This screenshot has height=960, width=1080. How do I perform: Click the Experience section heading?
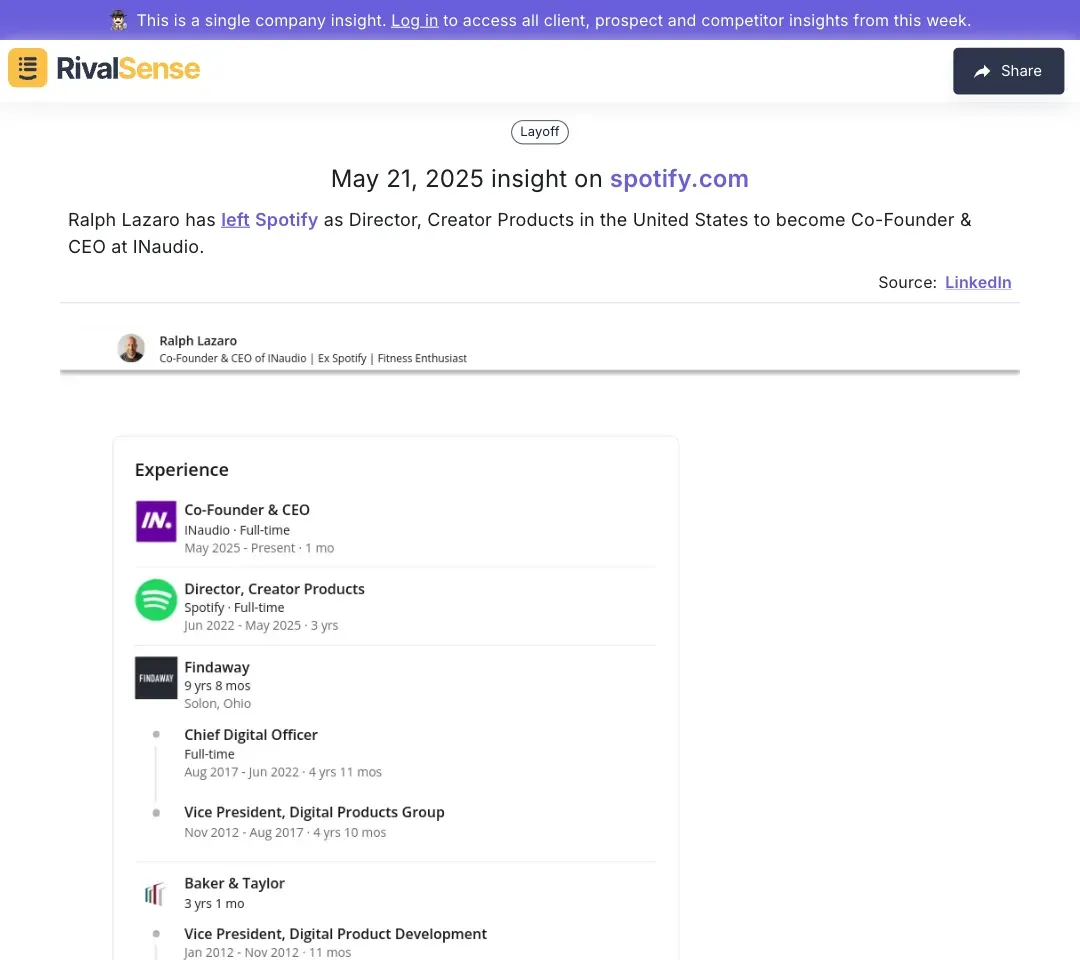tap(182, 470)
